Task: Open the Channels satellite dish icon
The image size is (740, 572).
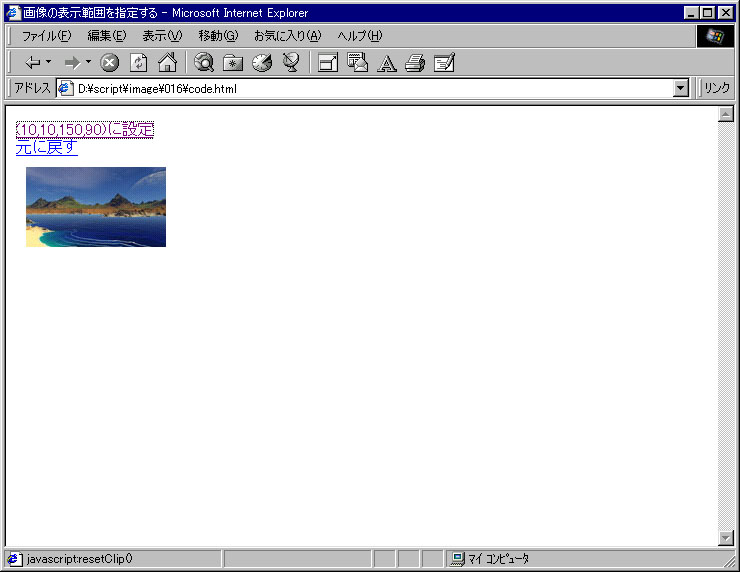Action: 291,62
